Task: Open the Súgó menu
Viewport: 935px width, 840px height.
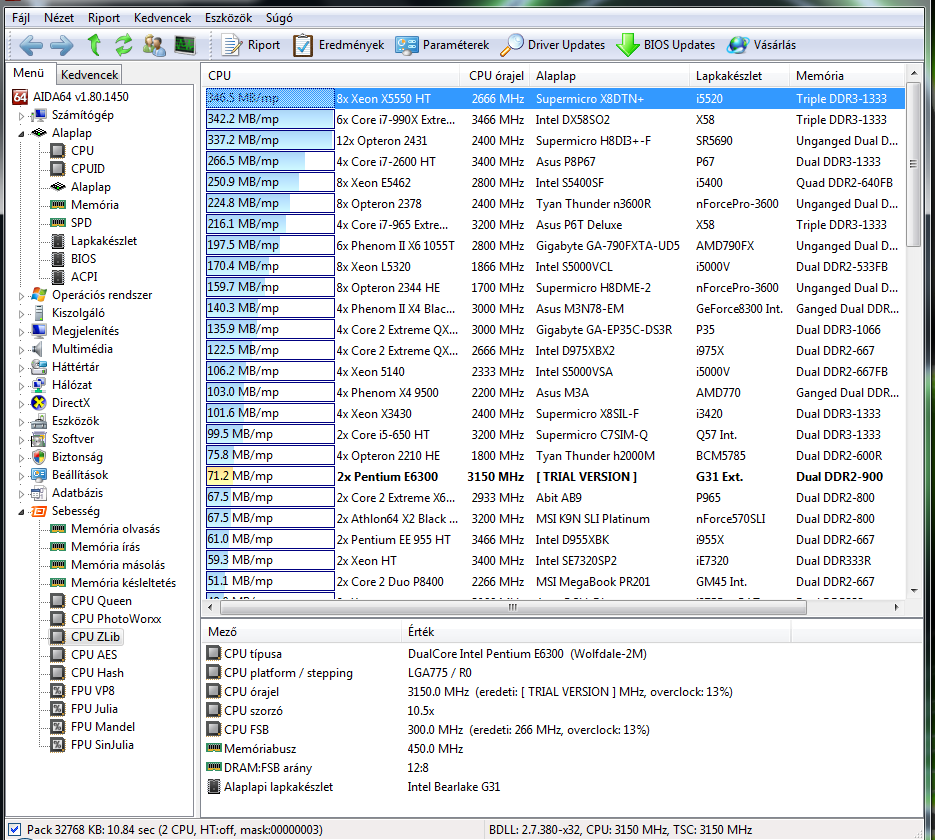Action: click(x=279, y=18)
